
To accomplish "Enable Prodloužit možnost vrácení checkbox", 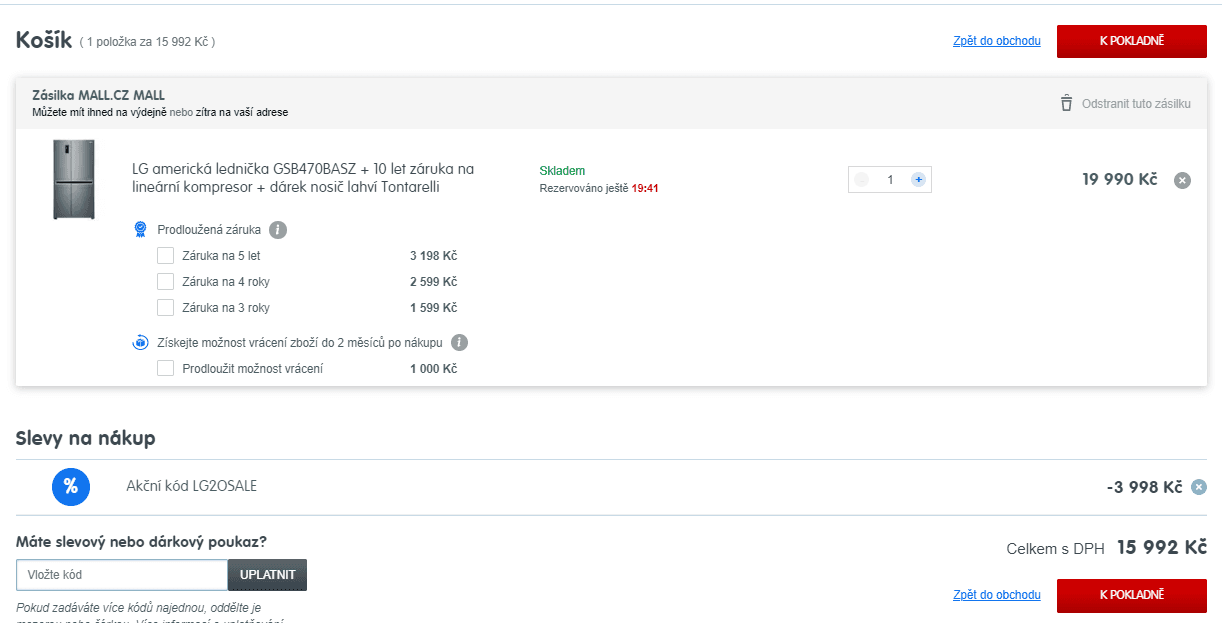I will coord(166,369).
